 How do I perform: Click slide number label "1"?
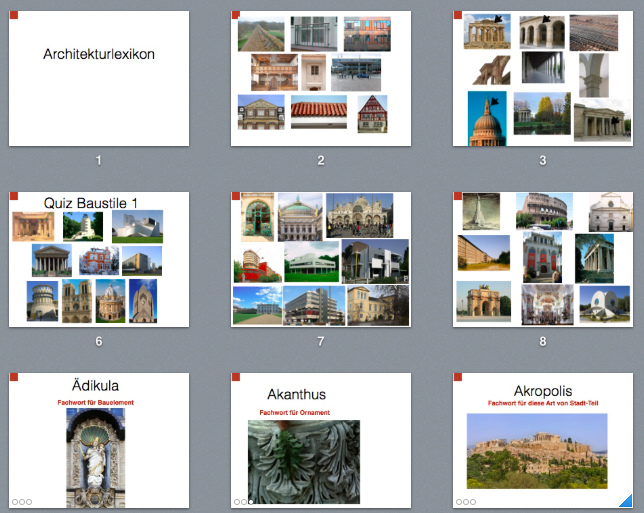[99, 160]
